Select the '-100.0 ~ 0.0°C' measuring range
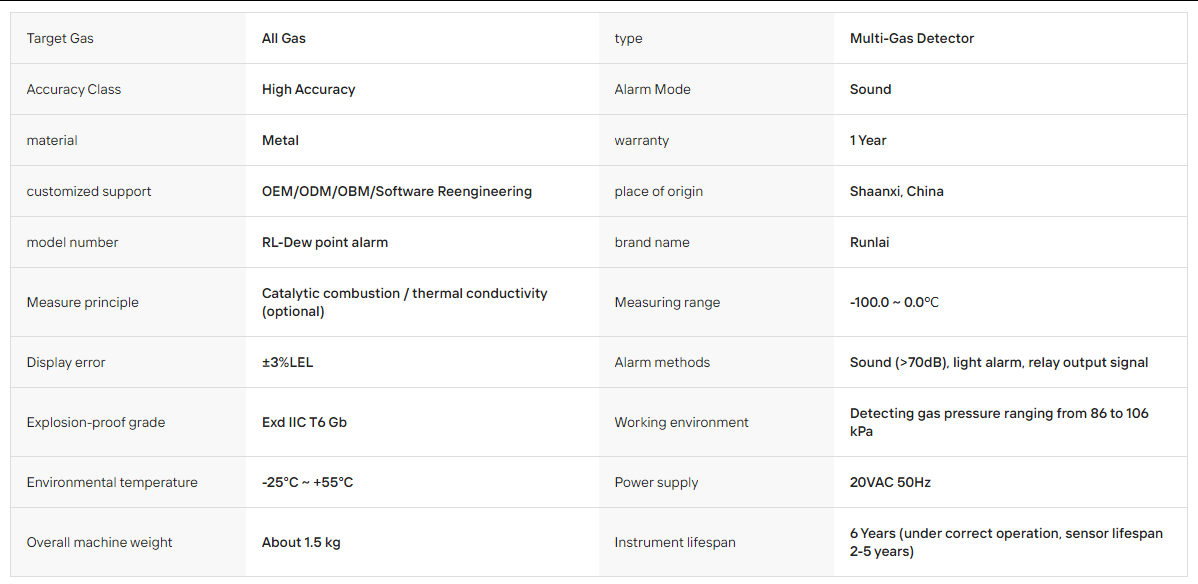The height and width of the screenshot is (584, 1198). (894, 303)
